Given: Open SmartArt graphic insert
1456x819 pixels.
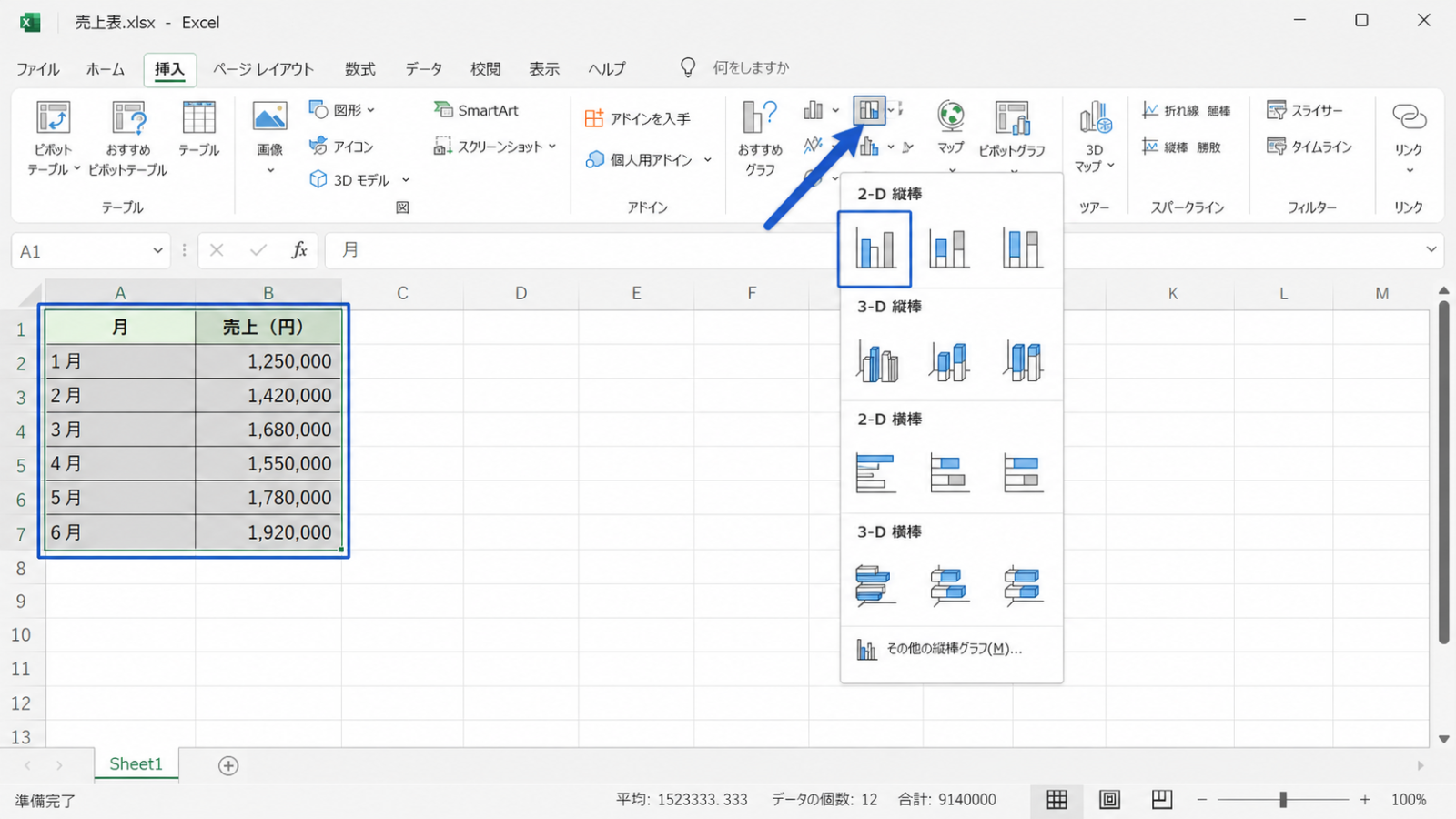Looking at the screenshot, I should 476,110.
